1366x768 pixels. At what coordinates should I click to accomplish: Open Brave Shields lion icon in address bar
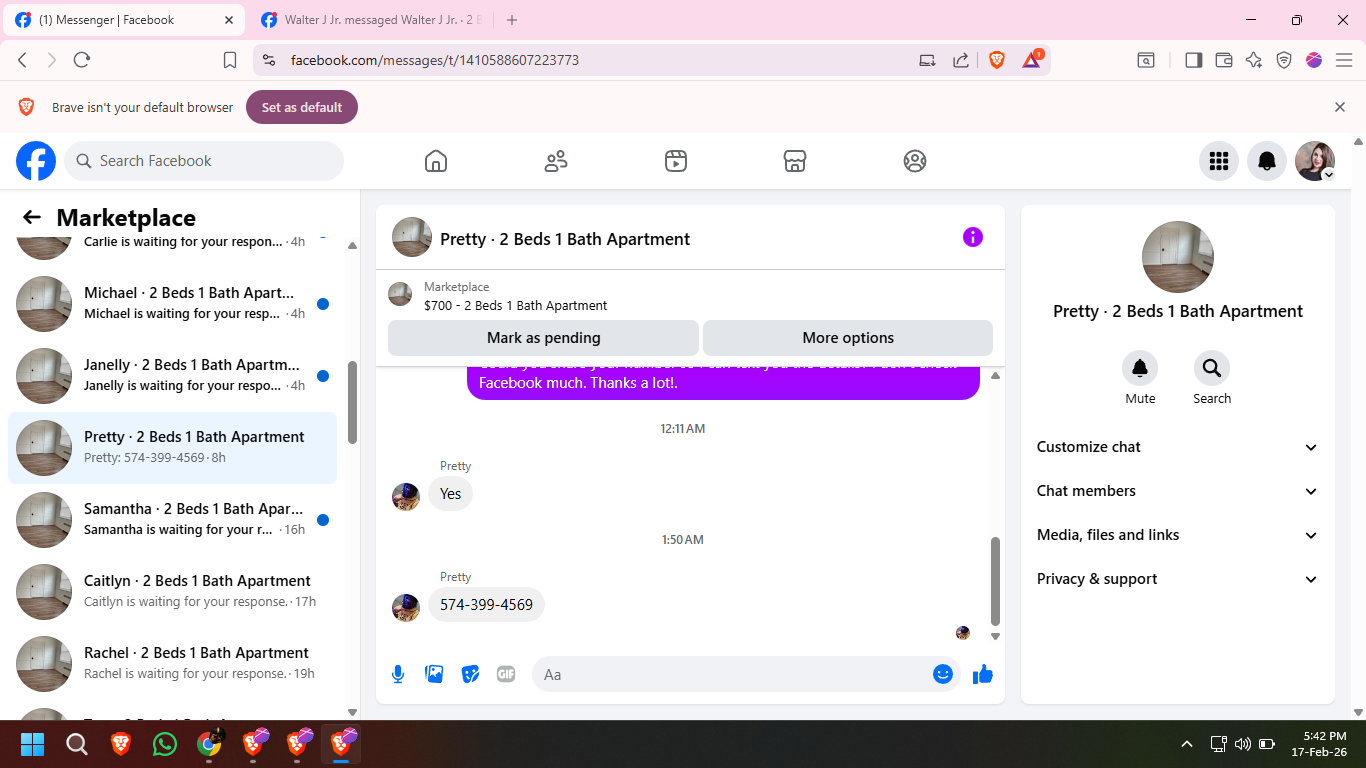[996, 60]
